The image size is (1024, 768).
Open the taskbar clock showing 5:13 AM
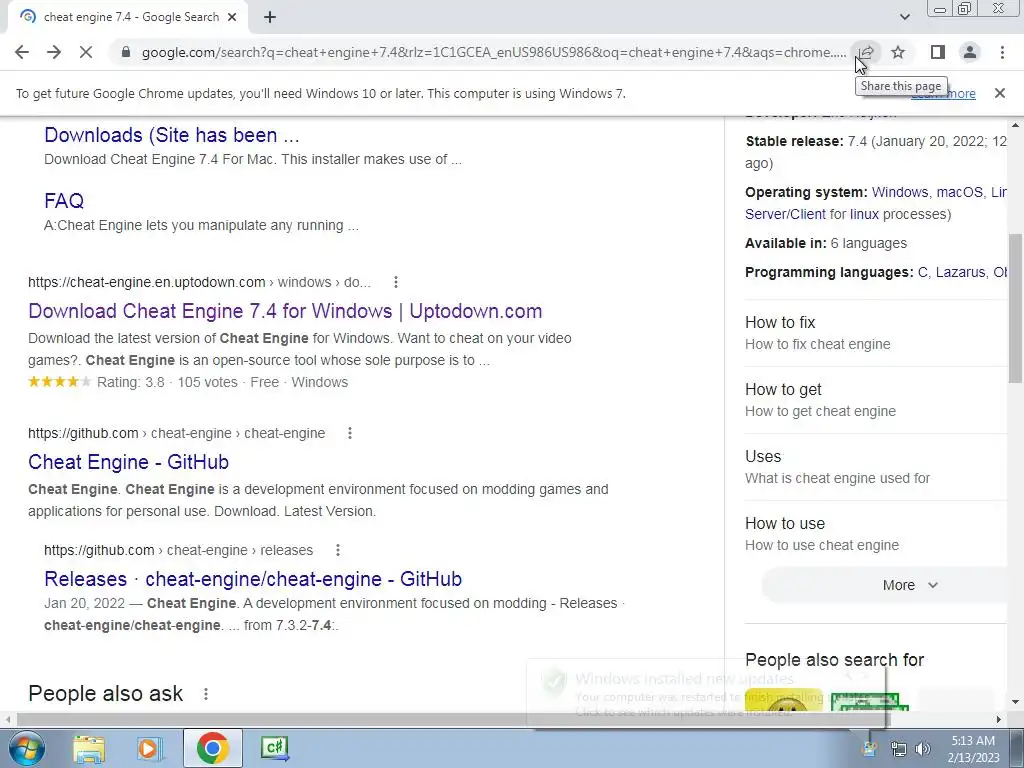[973, 749]
